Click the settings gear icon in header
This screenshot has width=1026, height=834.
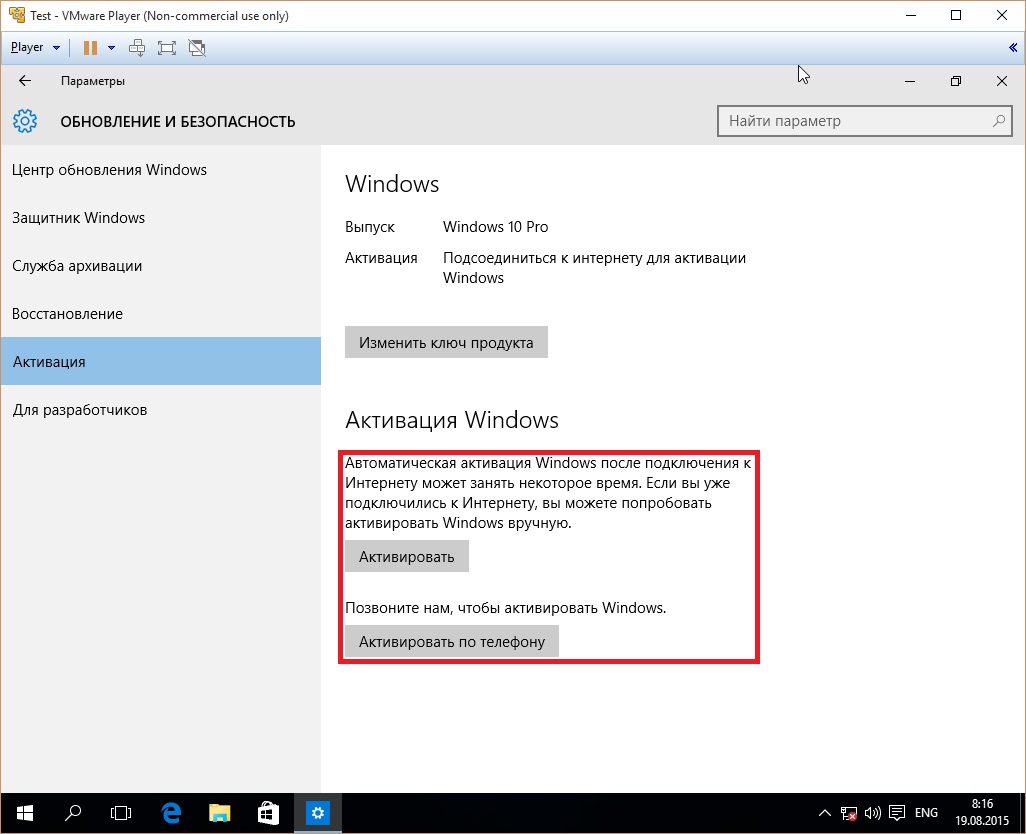[25, 121]
